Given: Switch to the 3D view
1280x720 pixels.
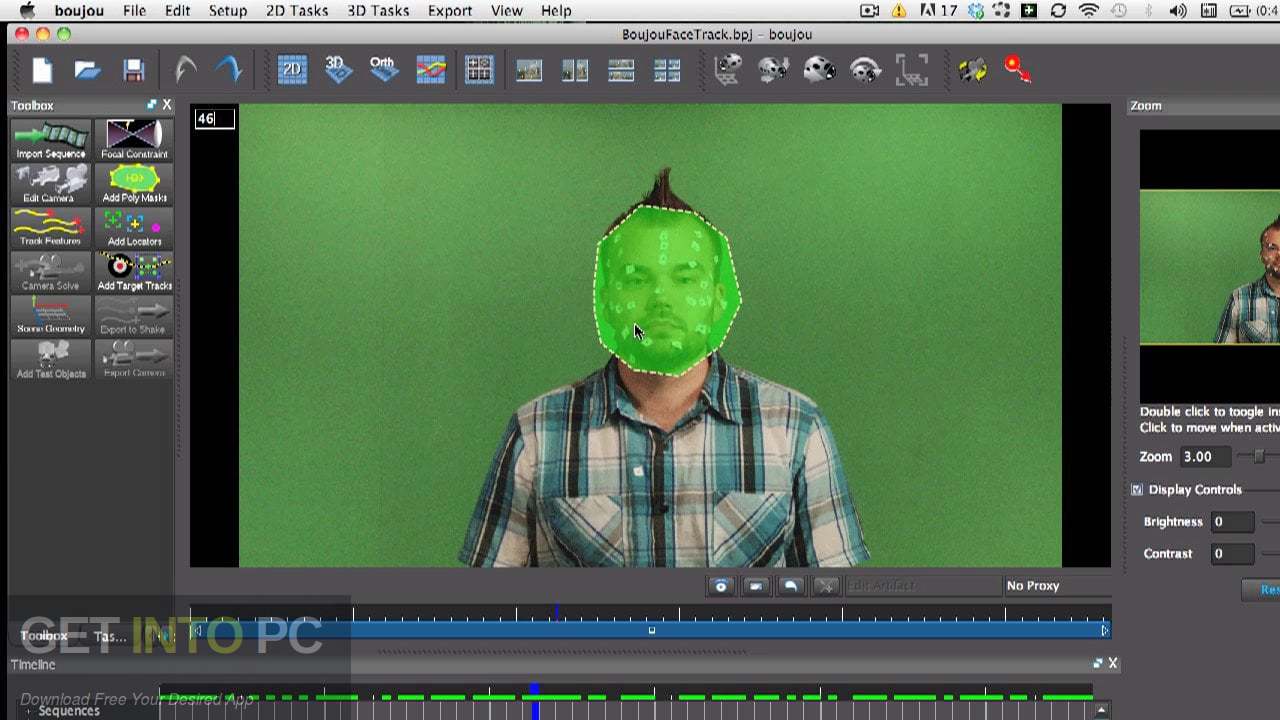Looking at the screenshot, I should [337, 69].
